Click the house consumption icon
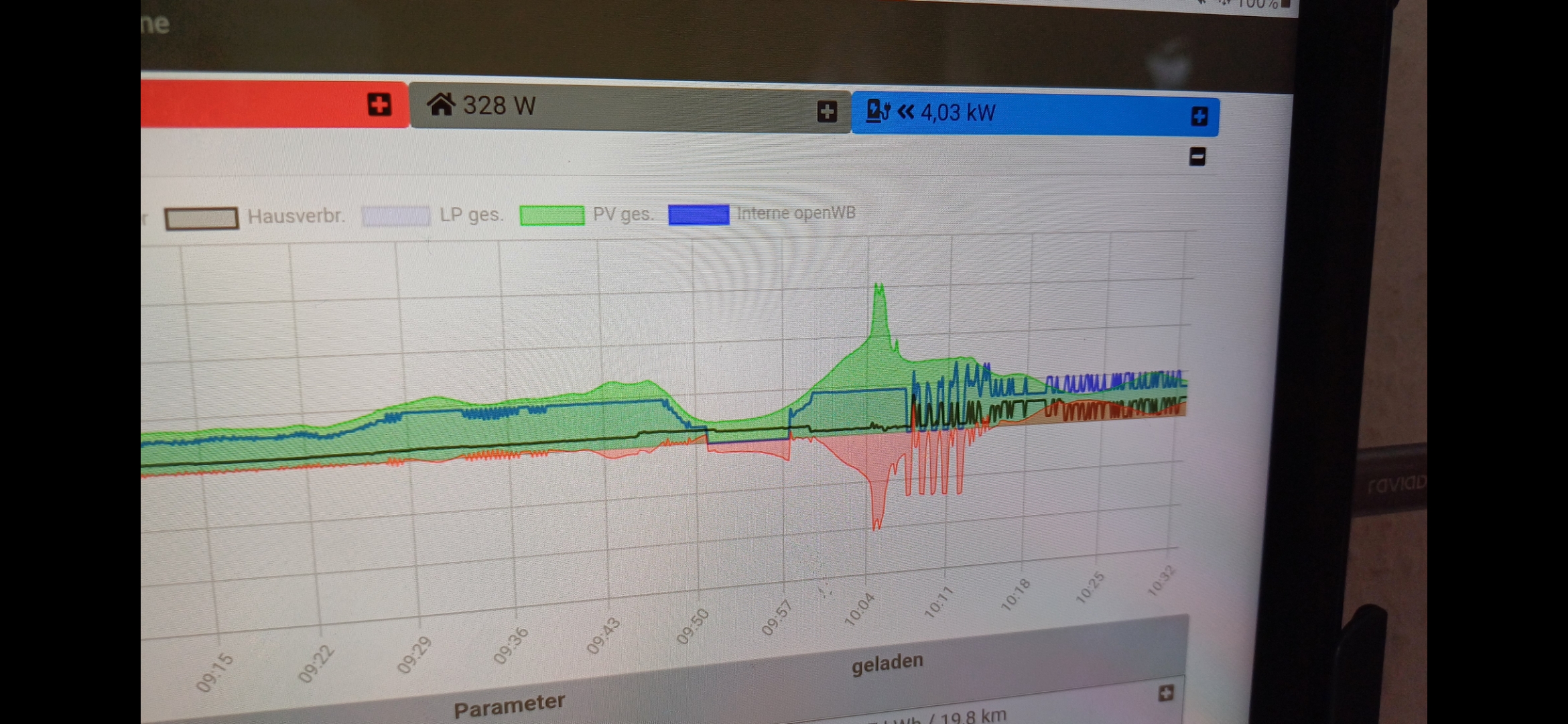Viewport: 1568px width, 724px height. (441, 105)
